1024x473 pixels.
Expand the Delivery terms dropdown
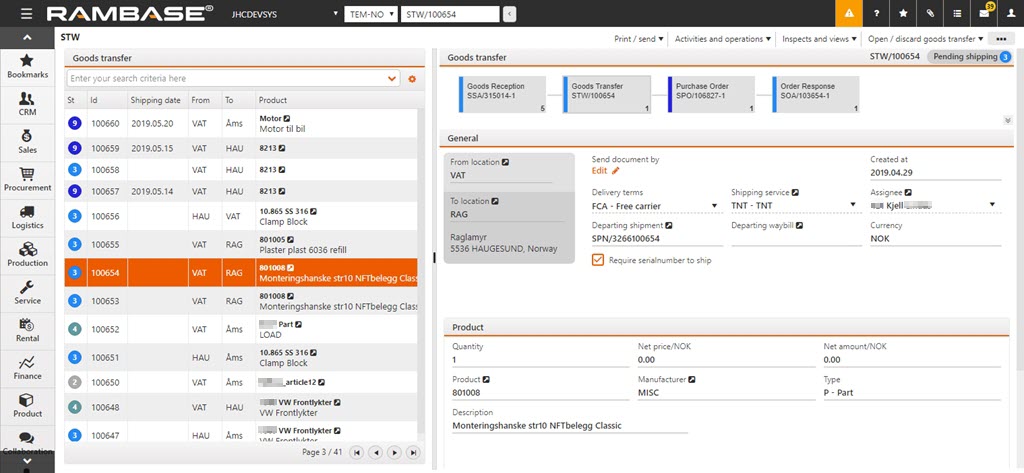coord(714,206)
